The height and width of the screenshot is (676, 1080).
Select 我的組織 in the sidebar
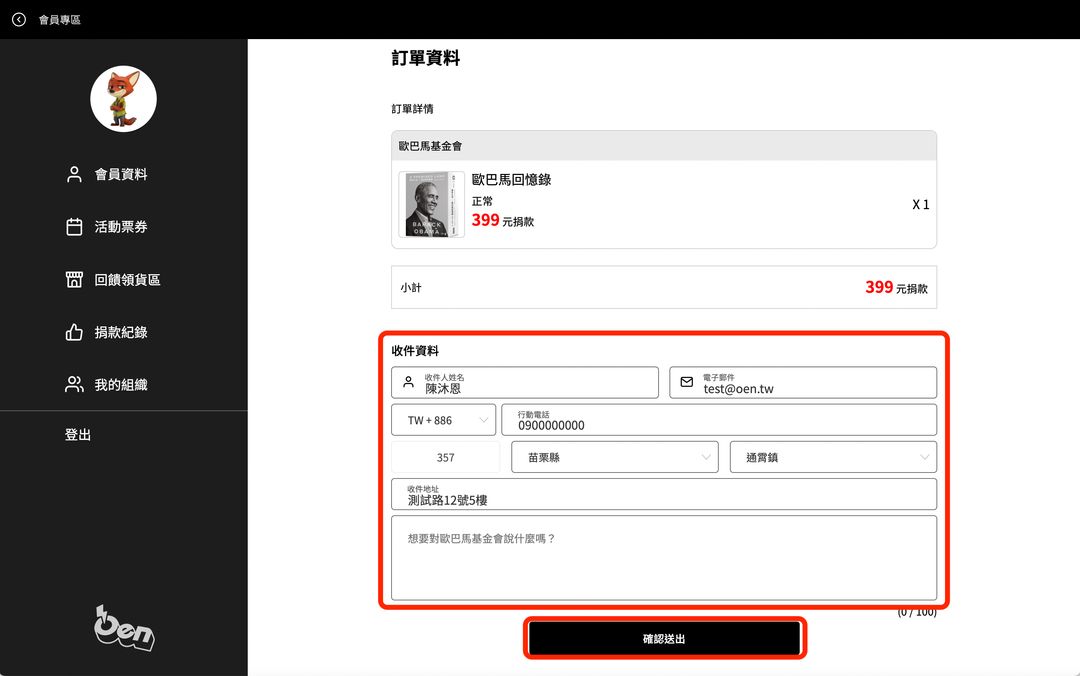point(121,385)
